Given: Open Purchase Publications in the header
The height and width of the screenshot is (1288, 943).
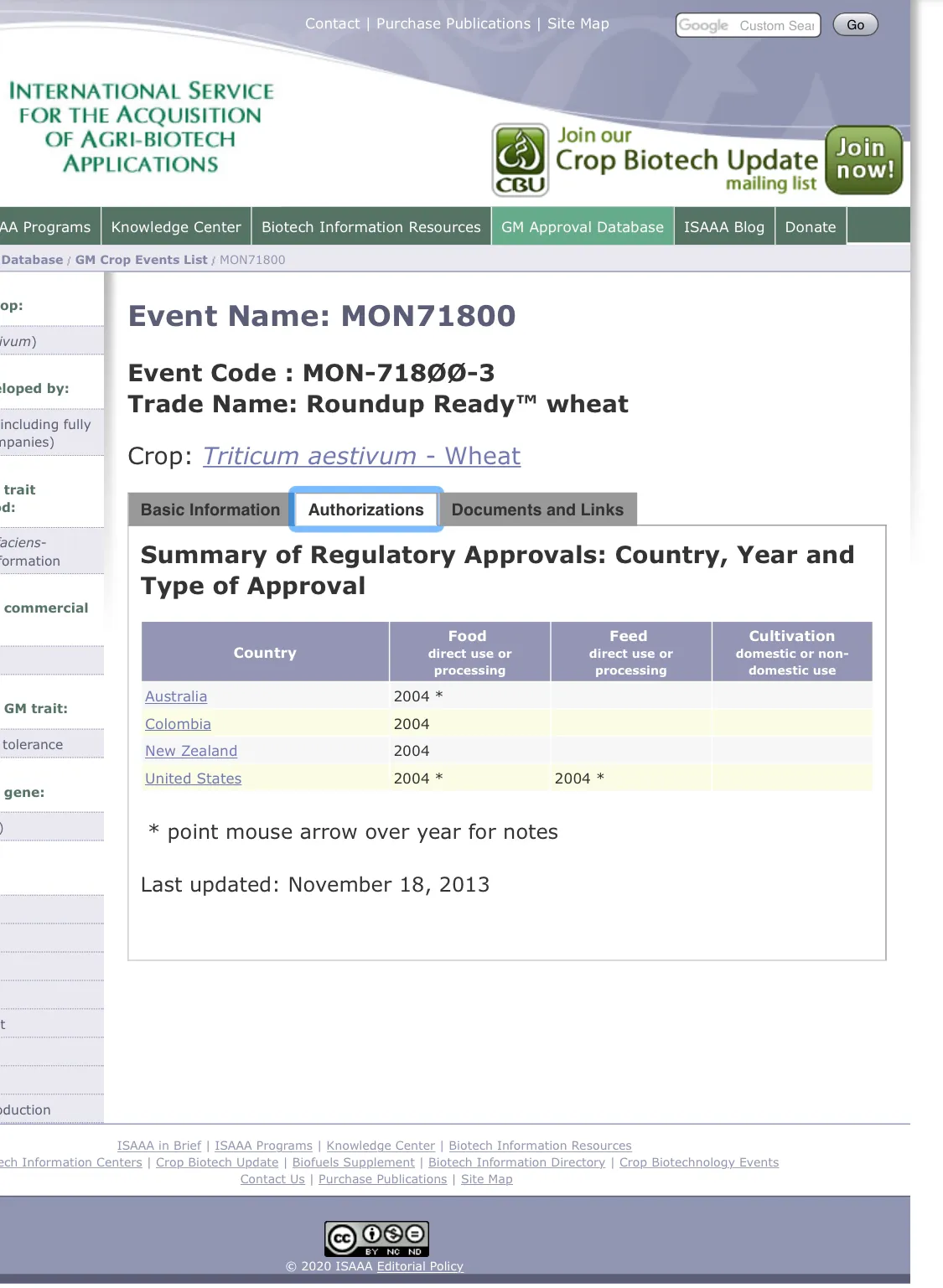Looking at the screenshot, I should tap(453, 23).
